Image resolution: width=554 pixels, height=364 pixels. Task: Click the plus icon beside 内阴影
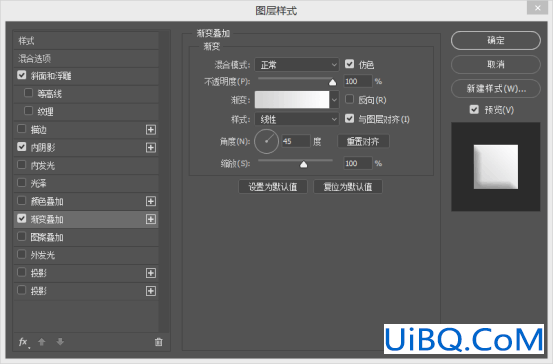point(151,147)
